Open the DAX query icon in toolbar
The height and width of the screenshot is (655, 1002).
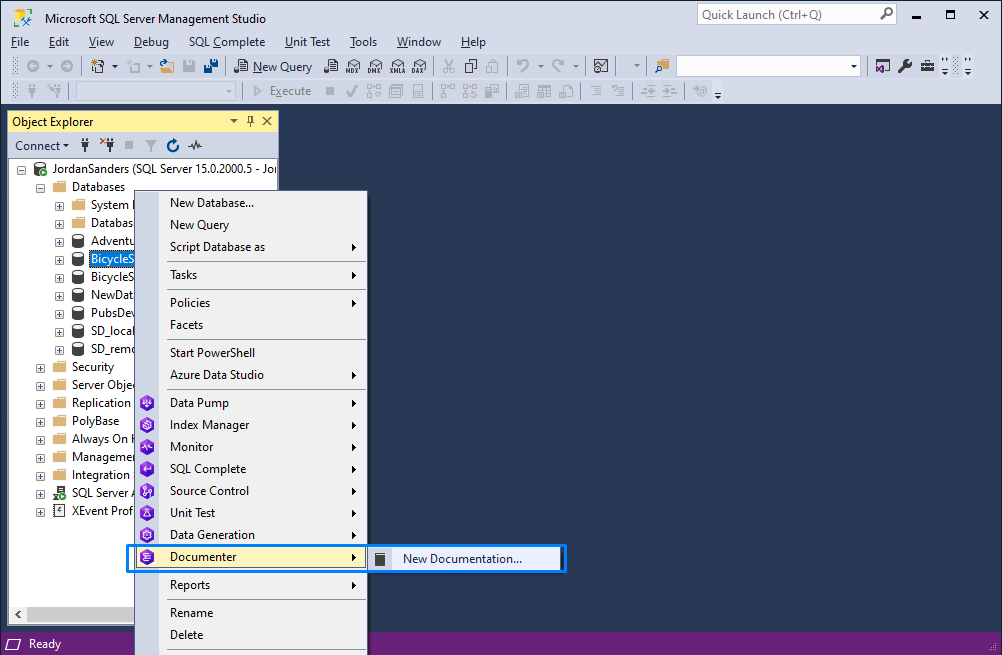click(x=419, y=66)
